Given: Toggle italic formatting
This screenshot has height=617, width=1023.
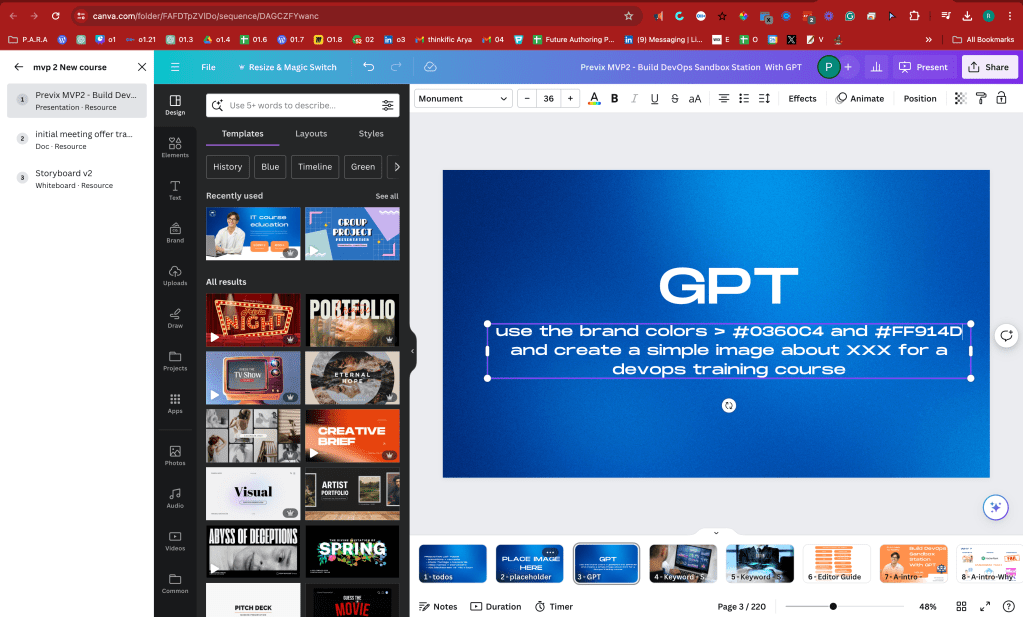Looking at the screenshot, I should 634,98.
